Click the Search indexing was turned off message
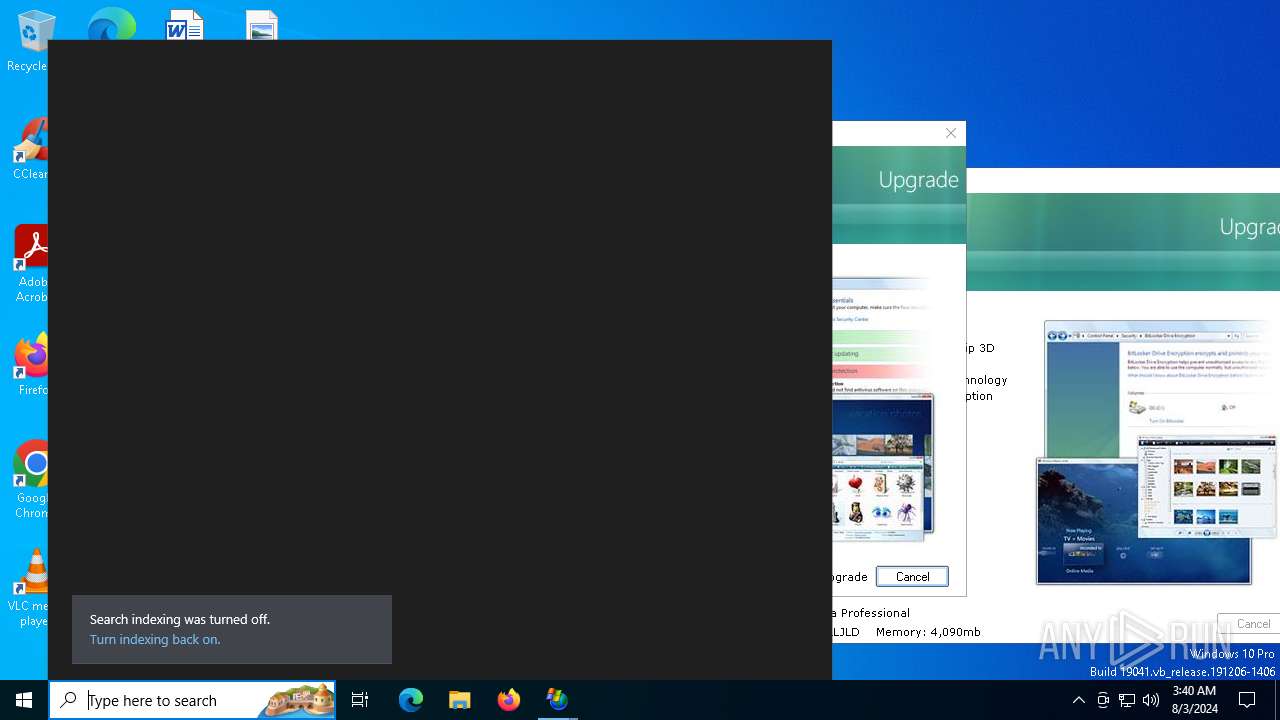1280x720 pixels. [180, 620]
